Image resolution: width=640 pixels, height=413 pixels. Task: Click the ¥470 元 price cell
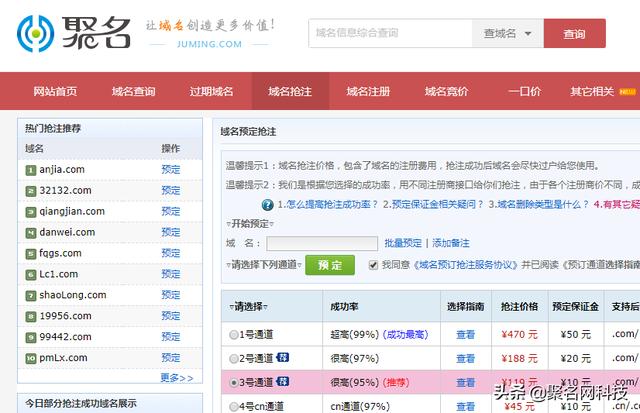(520, 335)
